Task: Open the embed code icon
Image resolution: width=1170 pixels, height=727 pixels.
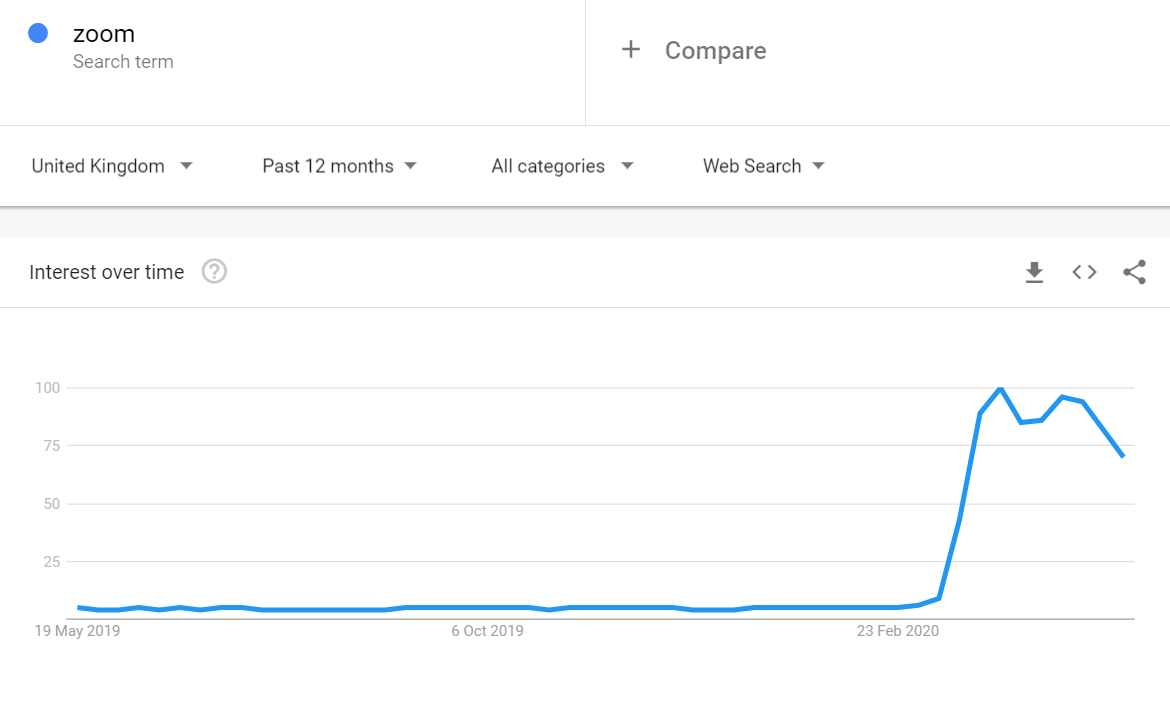Action: 1084,272
